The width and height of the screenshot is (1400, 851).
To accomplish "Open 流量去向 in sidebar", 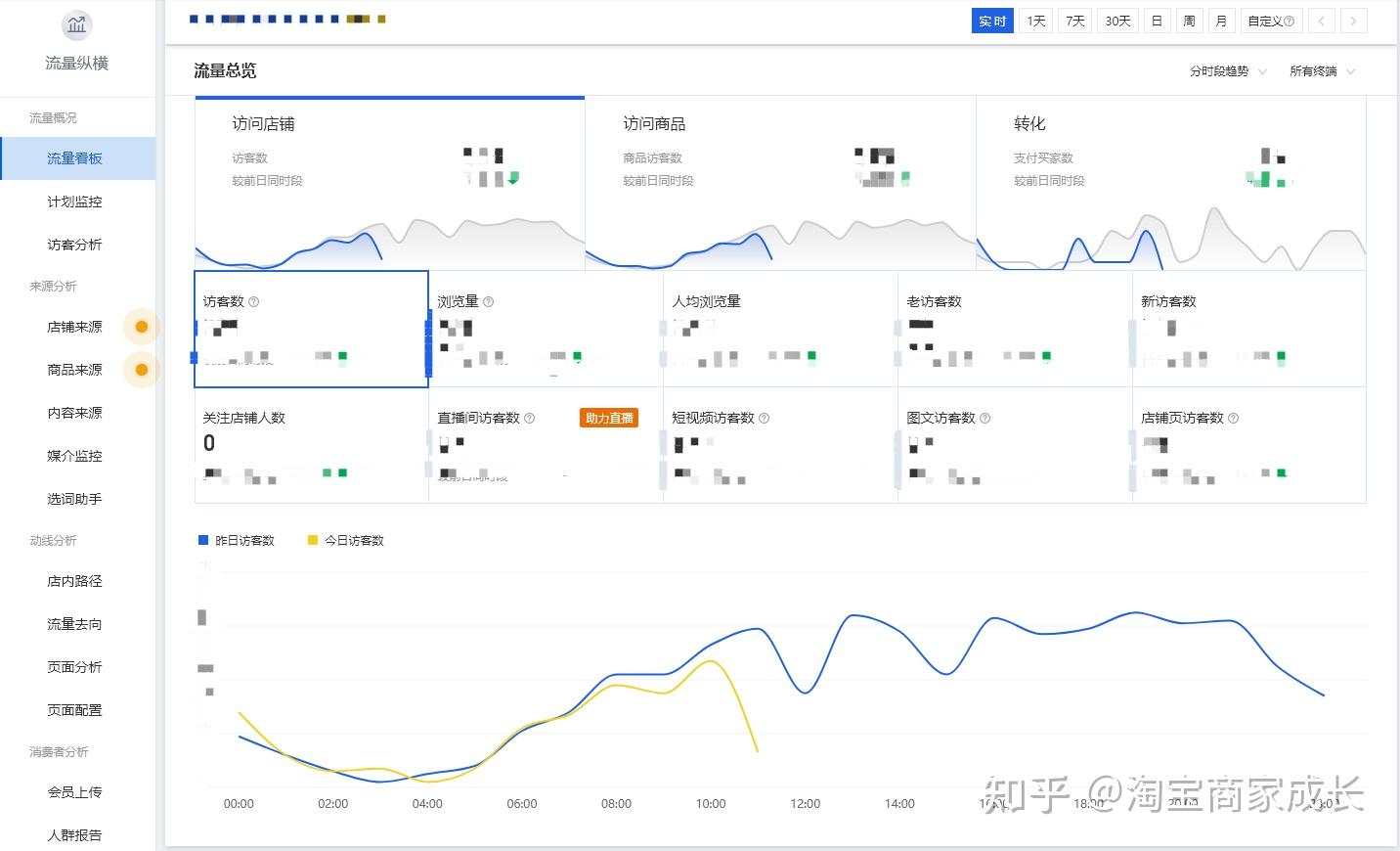I will click(77, 624).
